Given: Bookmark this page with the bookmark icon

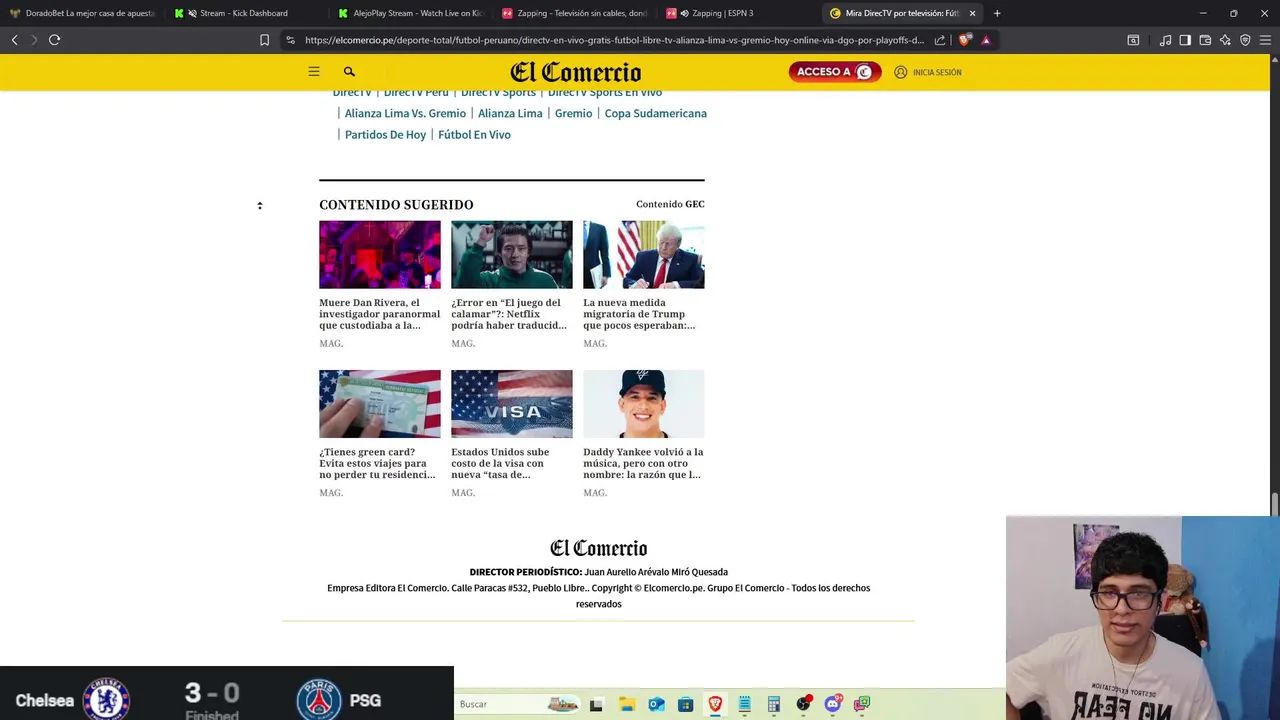Looking at the screenshot, I should pos(264,40).
